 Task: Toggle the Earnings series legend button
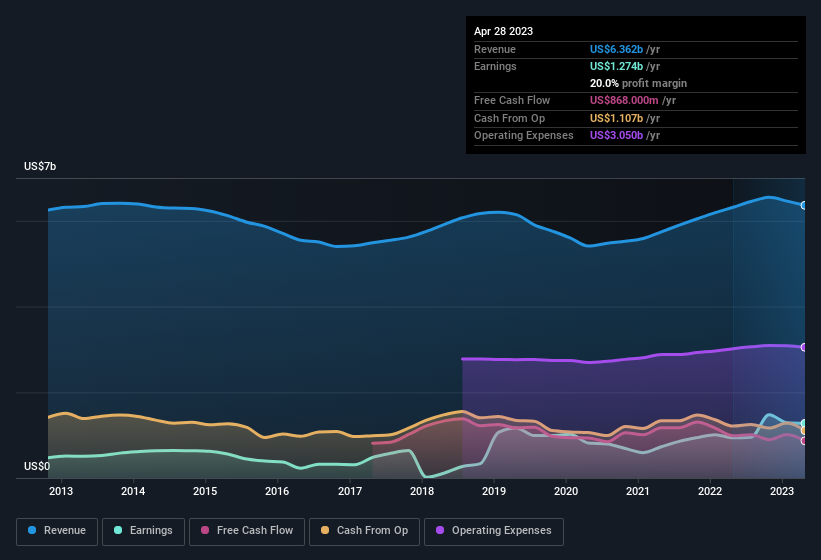click(x=143, y=531)
